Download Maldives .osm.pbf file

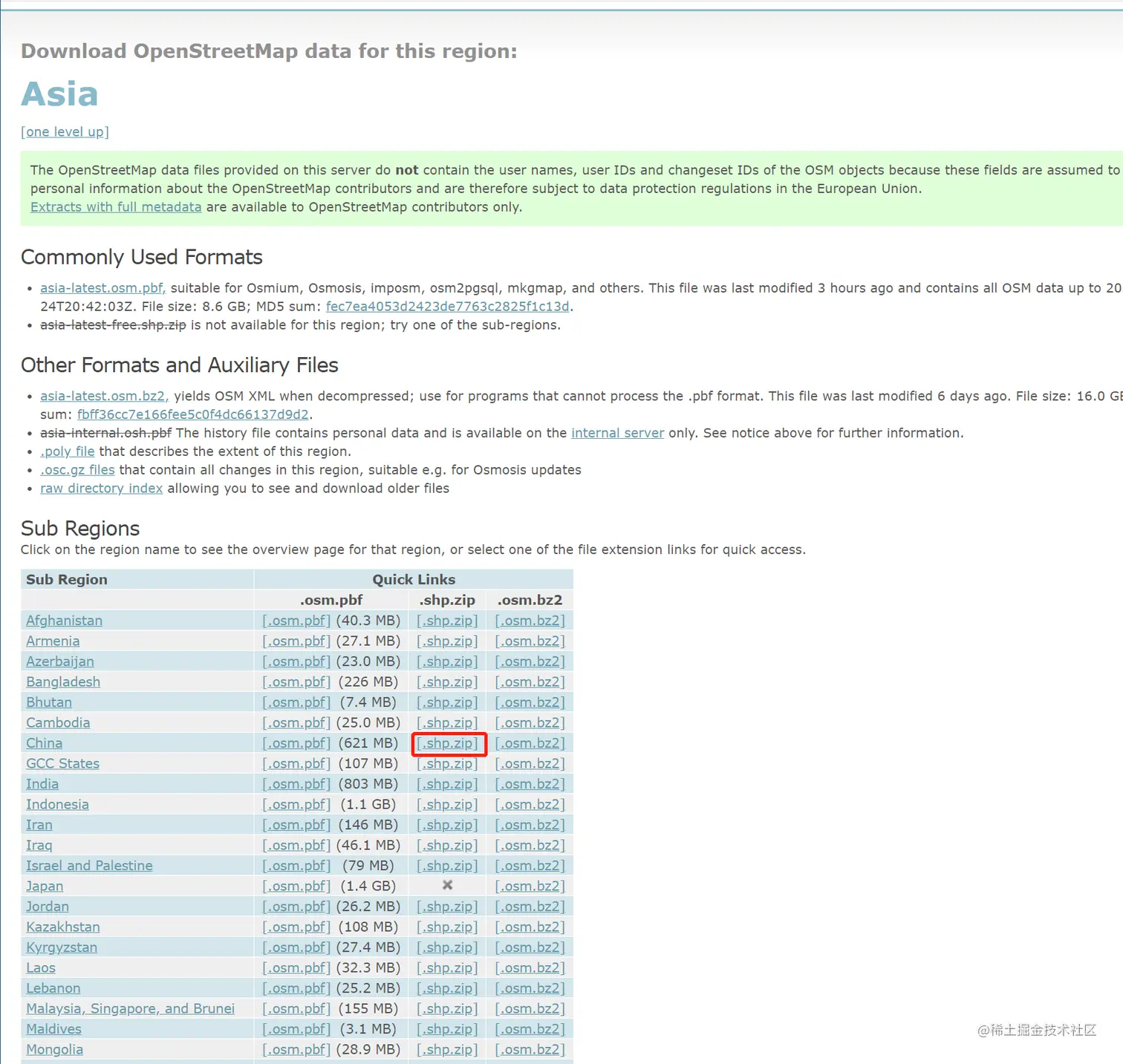pyautogui.click(x=296, y=1029)
